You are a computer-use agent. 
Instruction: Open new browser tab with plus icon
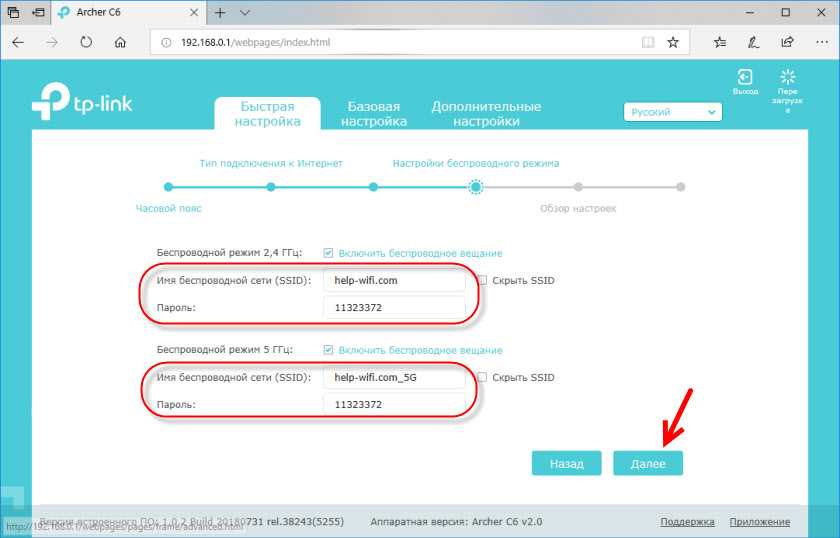pos(220,13)
